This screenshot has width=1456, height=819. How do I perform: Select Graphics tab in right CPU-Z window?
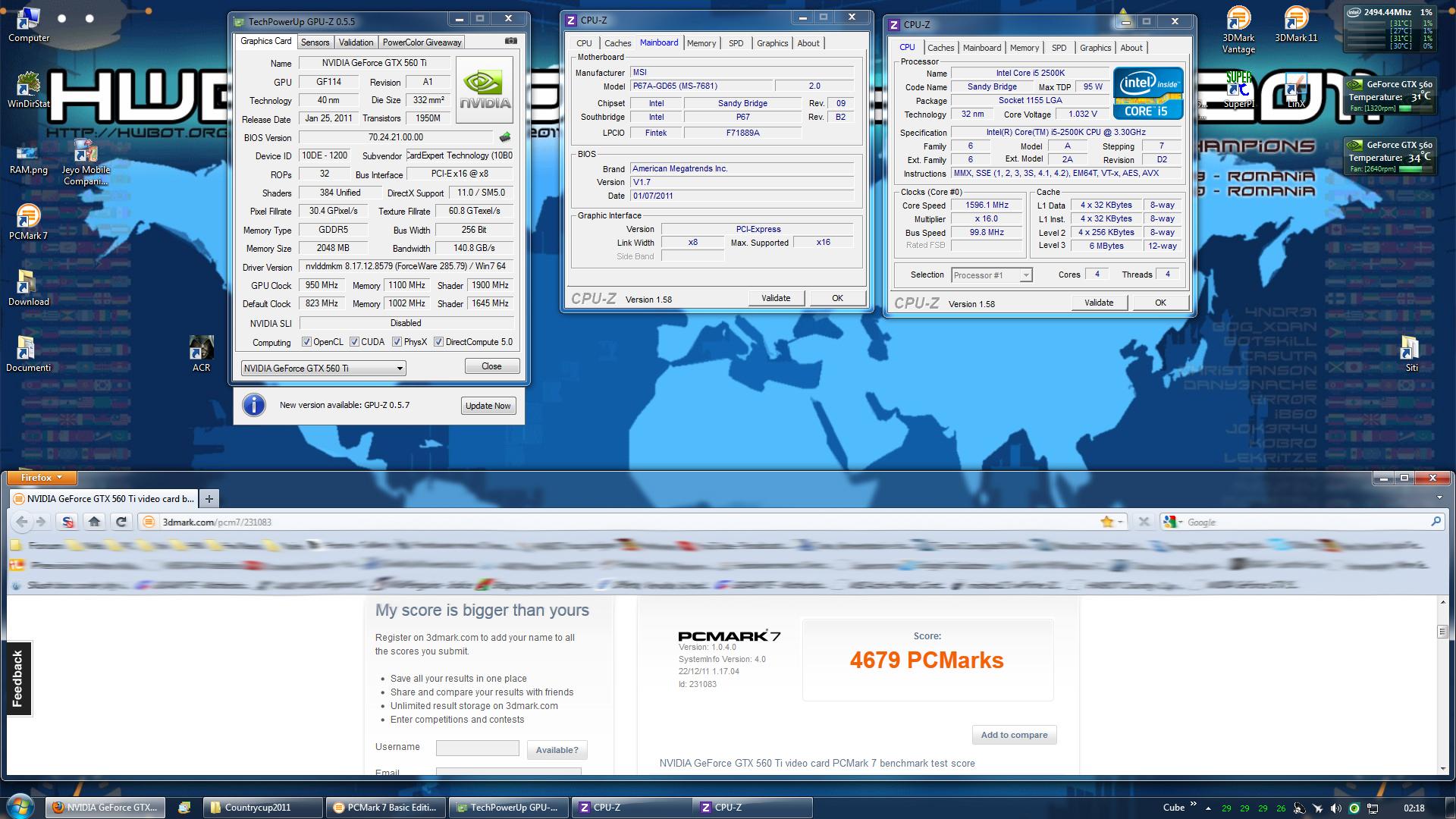click(1095, 48)
